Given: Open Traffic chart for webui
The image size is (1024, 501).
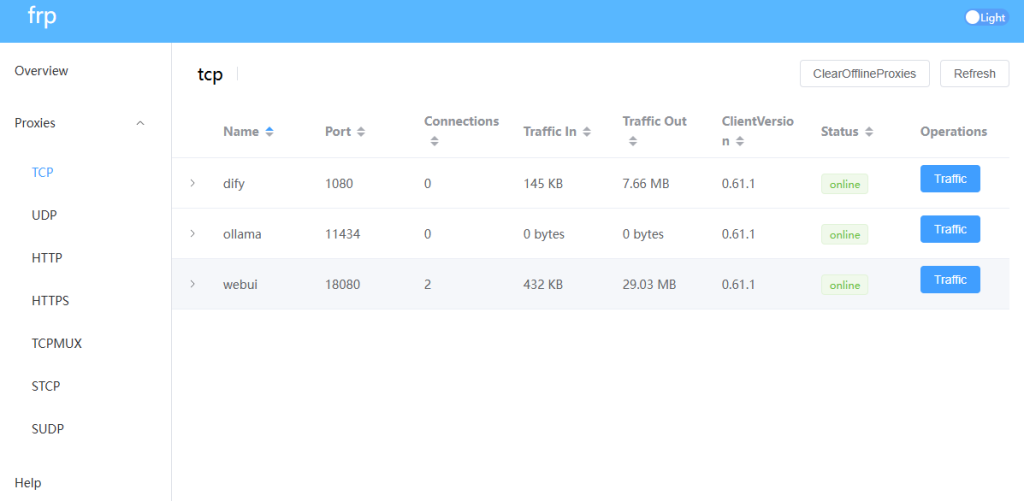Looking at the screenshot, I should click(950, 280).
